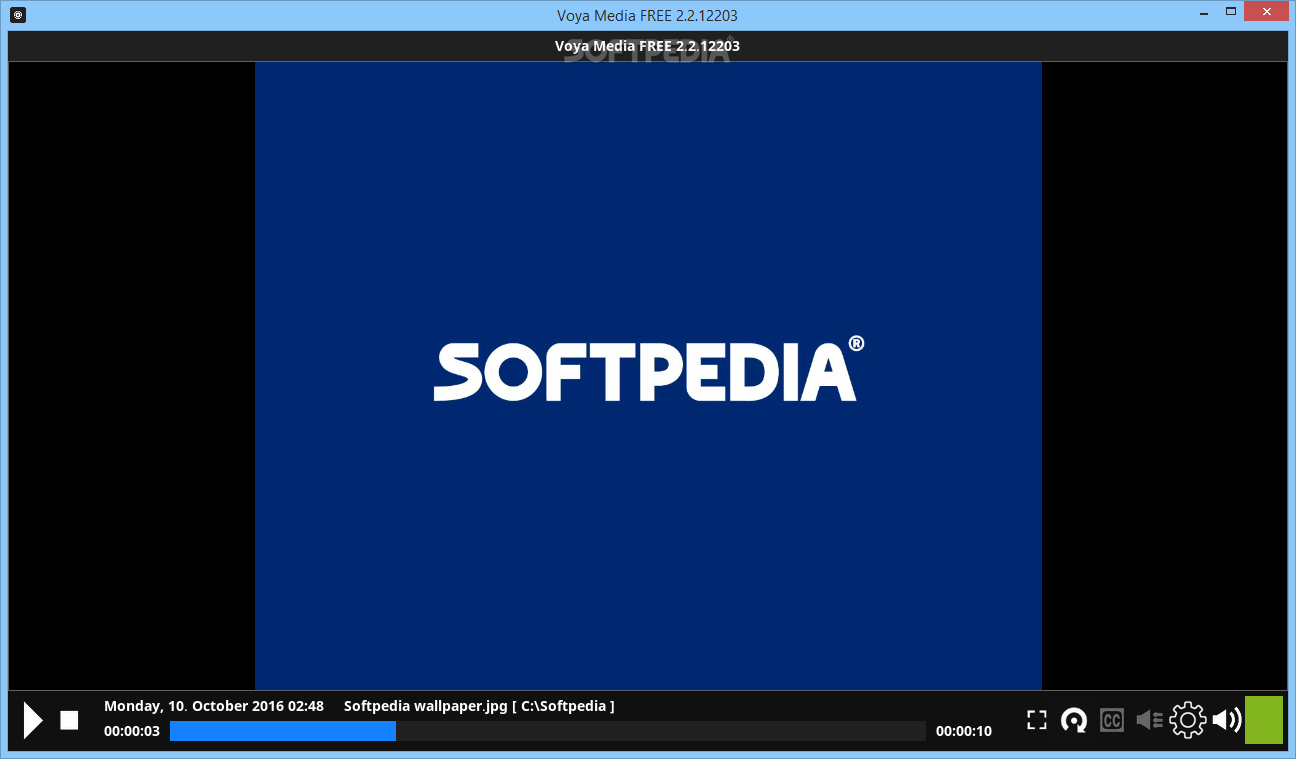Maximize the Voya Media window
1296x759 pixels.
pyautogui.click(x=1230, y=12)
